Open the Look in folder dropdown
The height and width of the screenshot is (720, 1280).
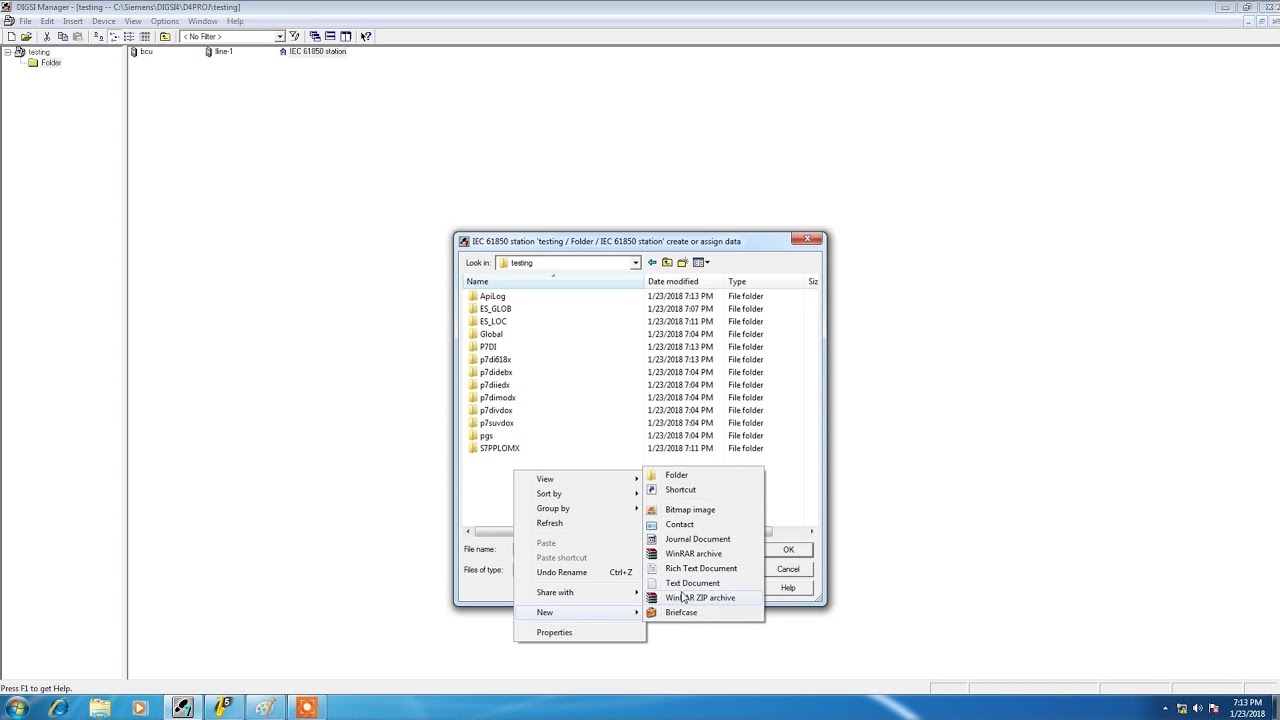pos(635,263)
